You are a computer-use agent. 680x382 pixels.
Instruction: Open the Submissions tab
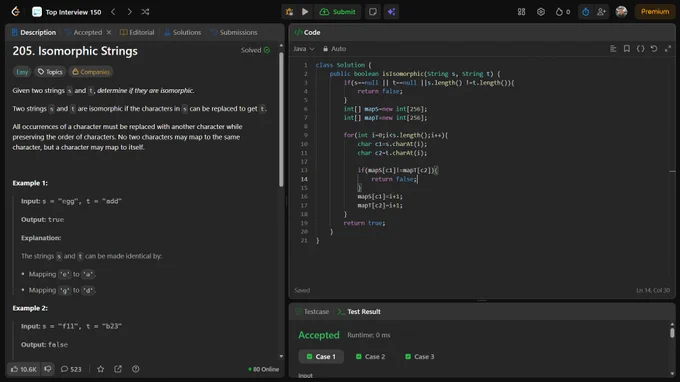click(x=234, y=33)
